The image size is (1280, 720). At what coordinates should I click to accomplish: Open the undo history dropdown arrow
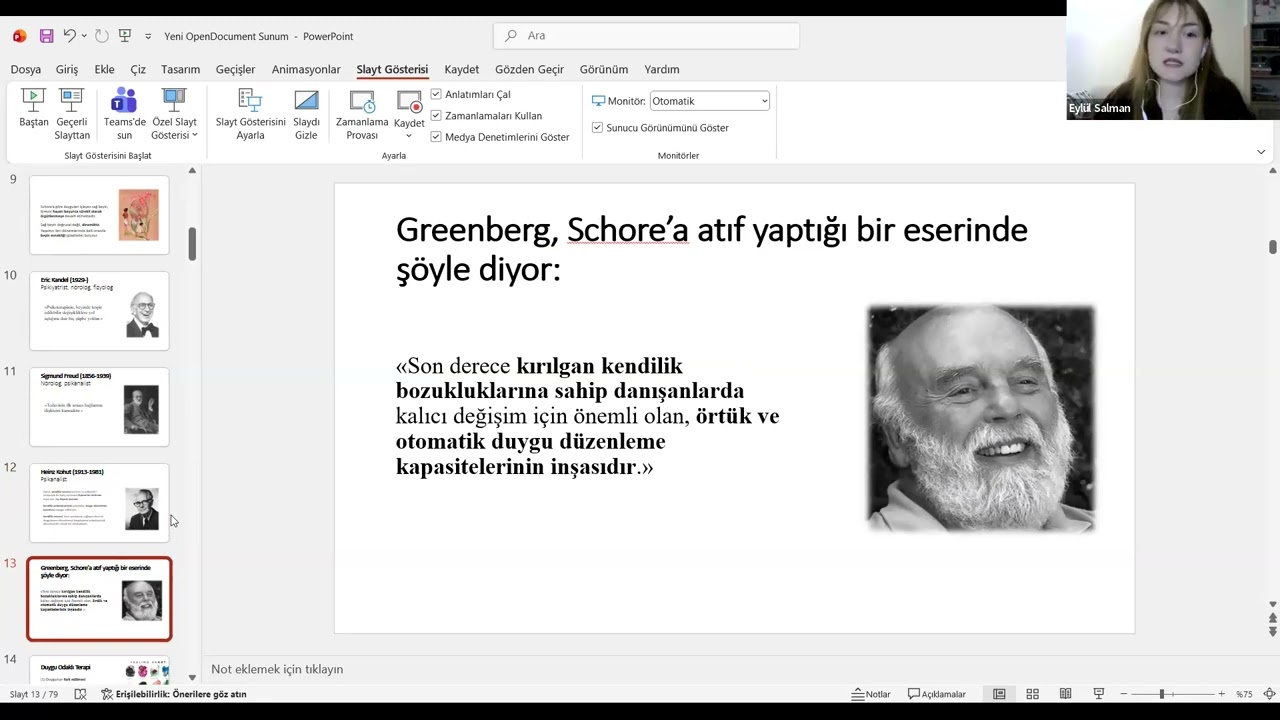click(84, 37)
